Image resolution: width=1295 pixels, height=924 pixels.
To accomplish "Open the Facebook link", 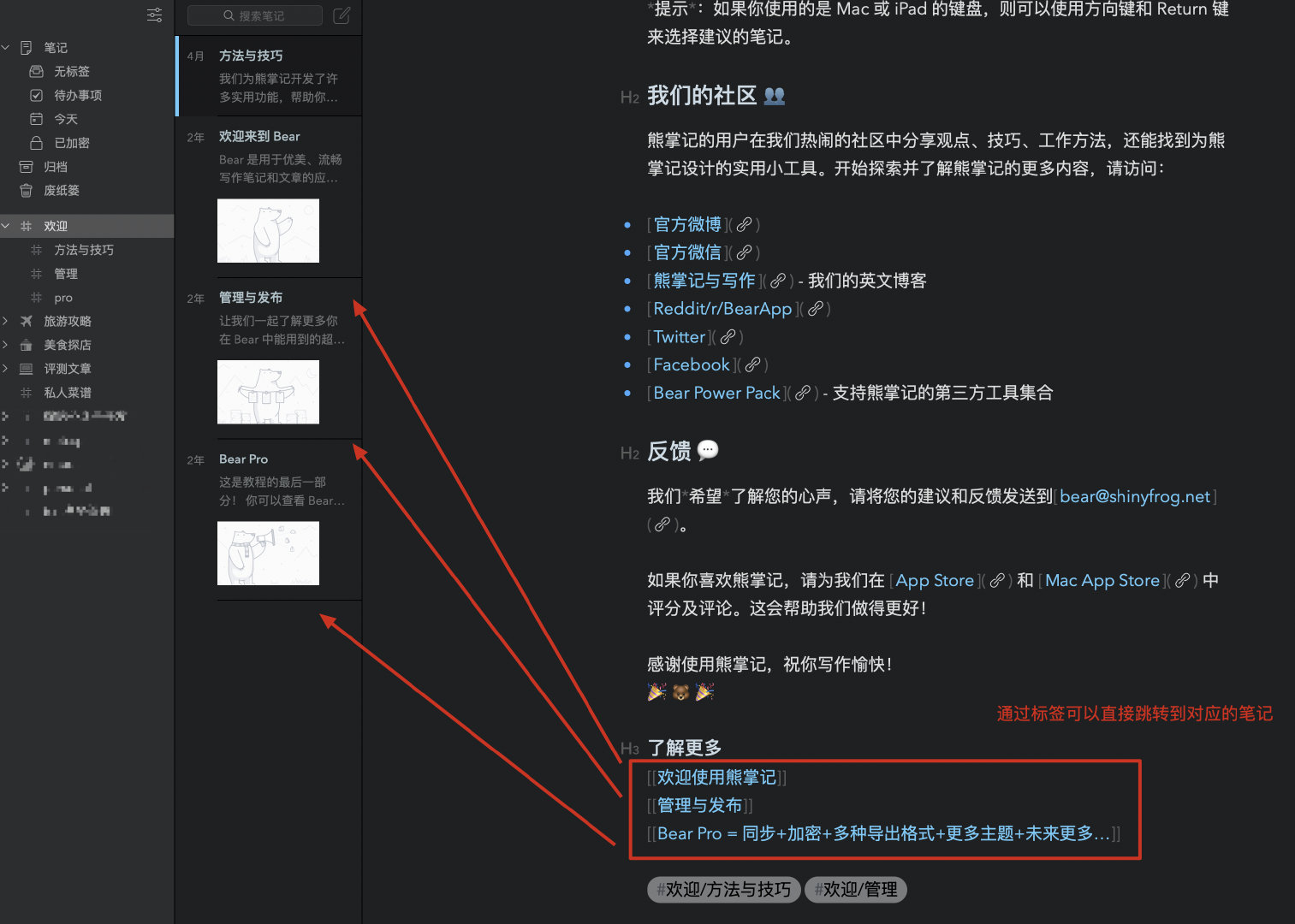I will click(x=692, y=364).
